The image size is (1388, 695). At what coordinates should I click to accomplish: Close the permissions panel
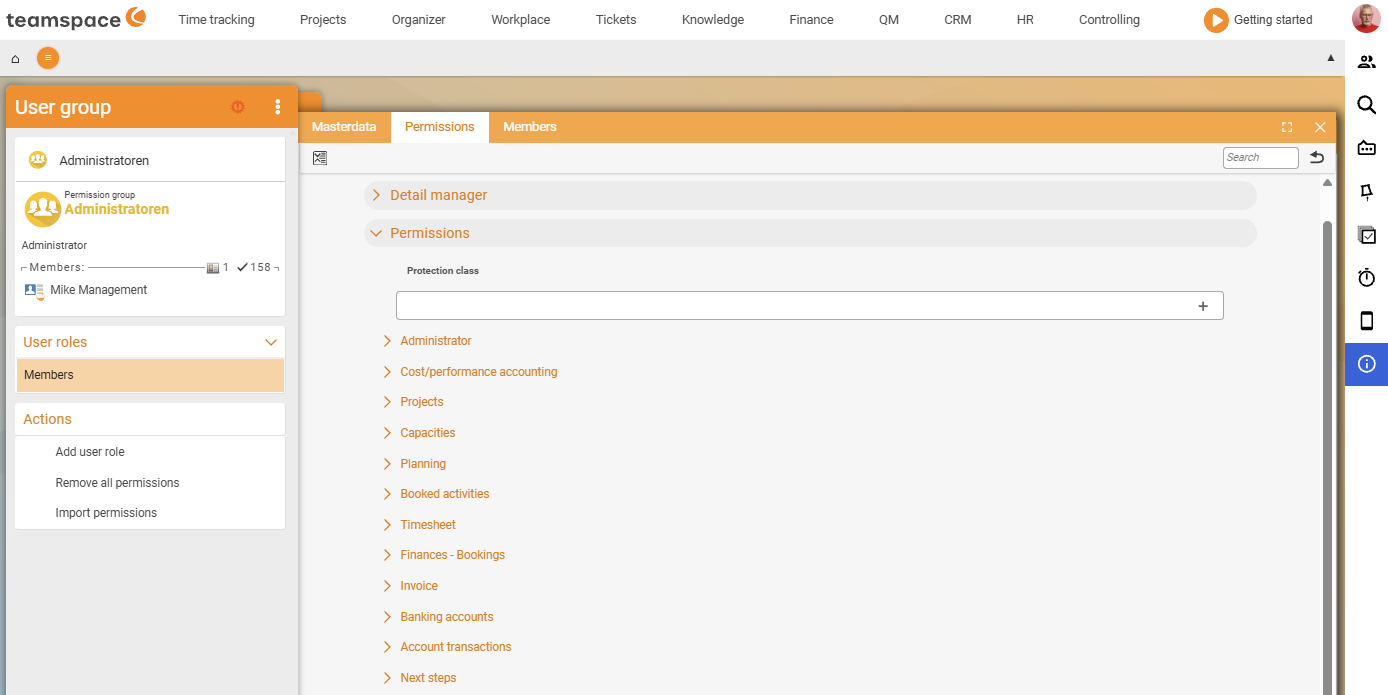tap(1320, 127)
